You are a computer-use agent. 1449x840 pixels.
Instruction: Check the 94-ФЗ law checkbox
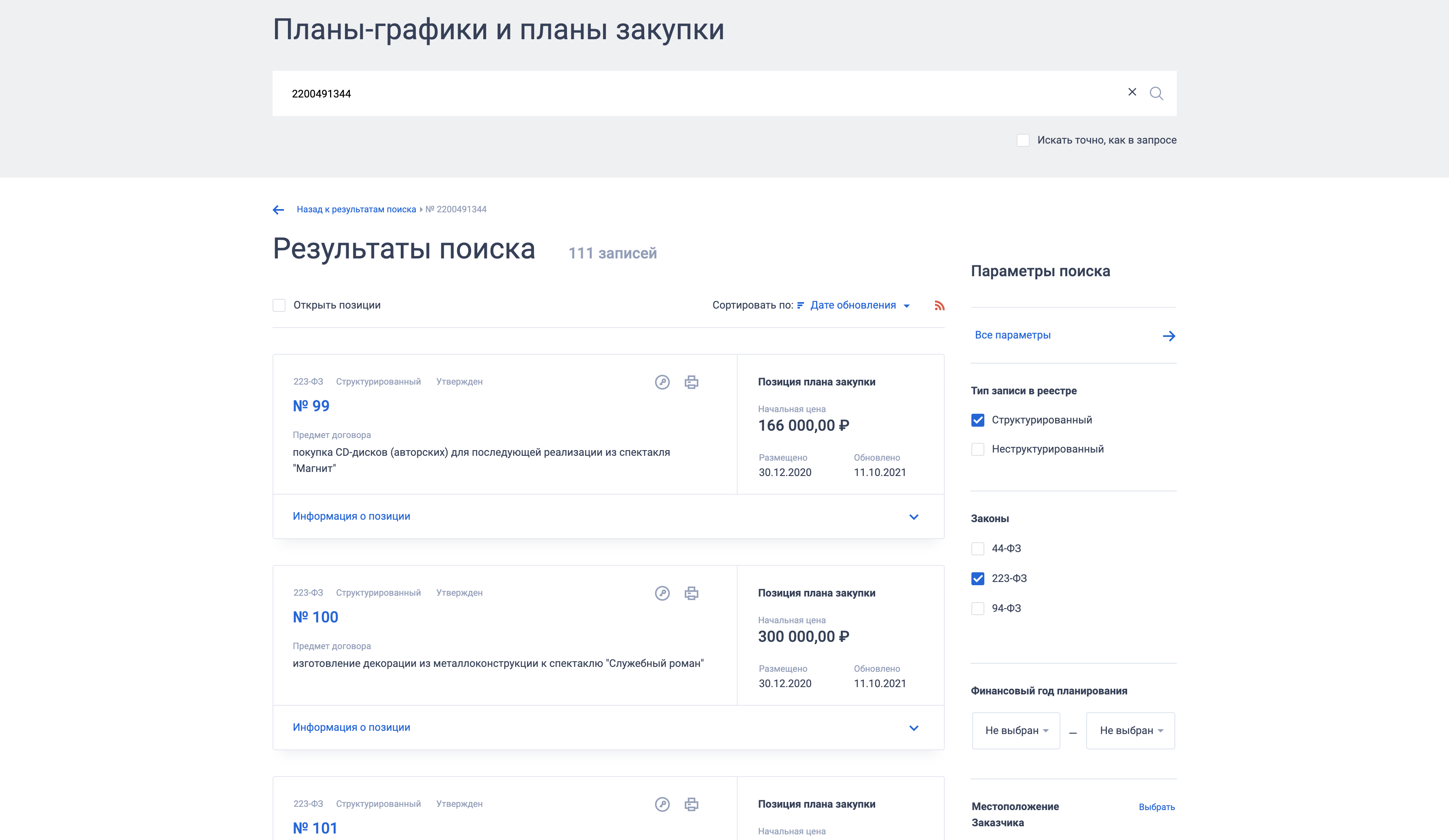[977, 608]
